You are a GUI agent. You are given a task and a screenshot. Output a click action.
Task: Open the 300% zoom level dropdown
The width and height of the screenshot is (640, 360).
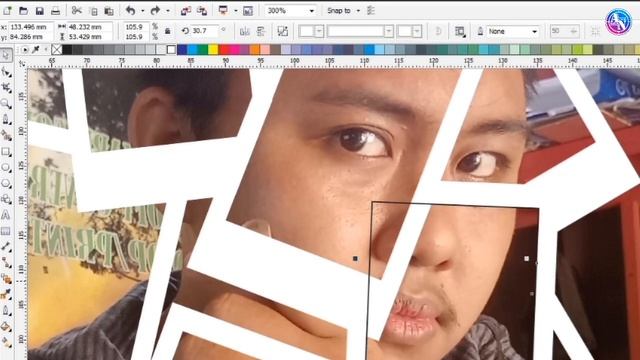311,11
